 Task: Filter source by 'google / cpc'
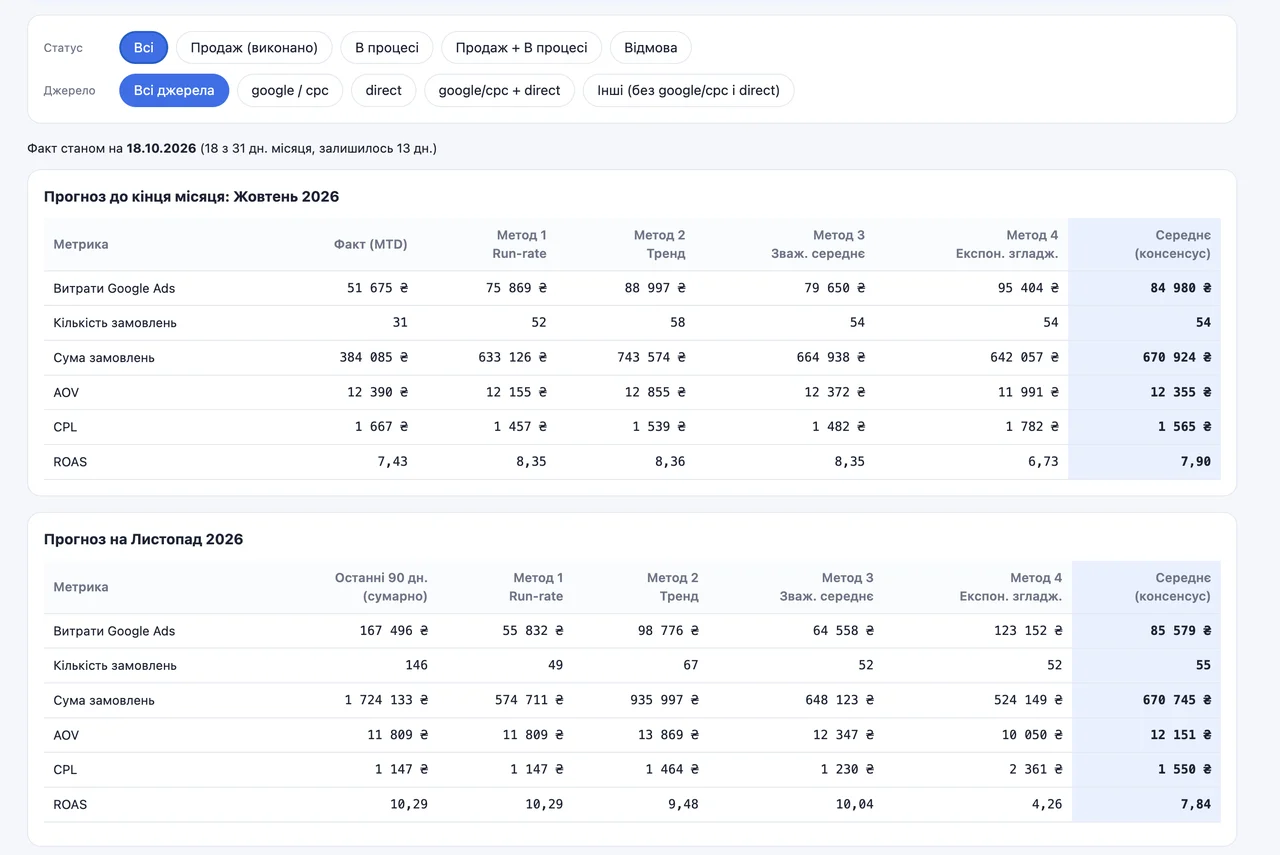tap(290, 90)
